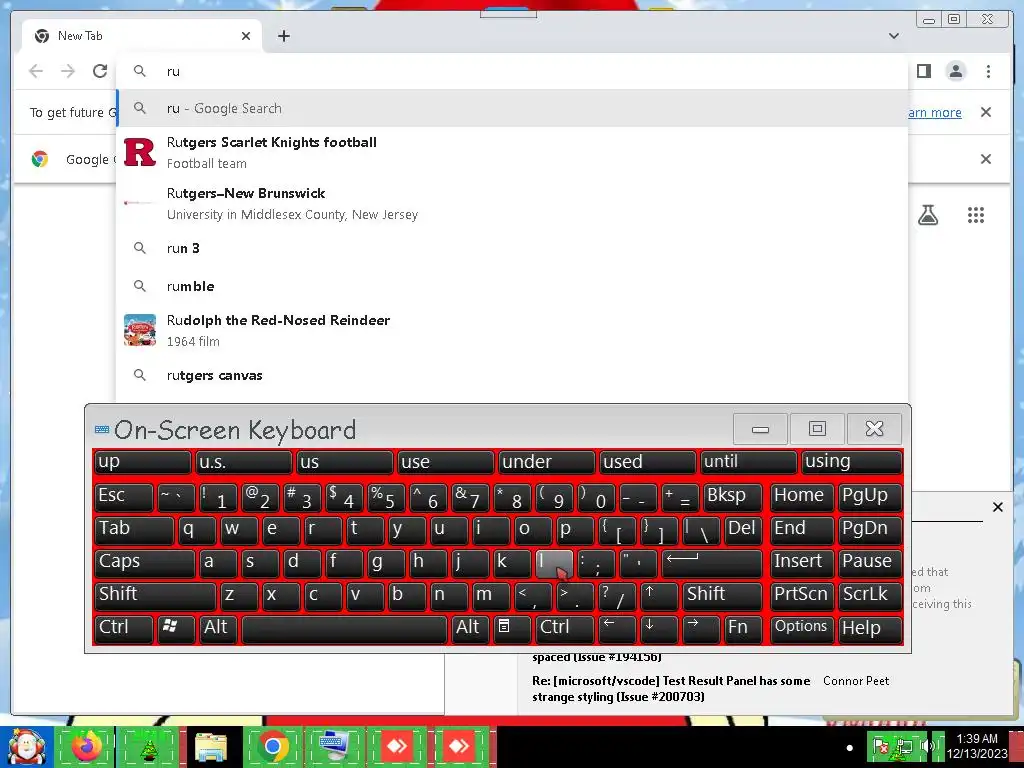Toggle right Alt key on on-screen keyboard
1024x768 pixels.
470,628
